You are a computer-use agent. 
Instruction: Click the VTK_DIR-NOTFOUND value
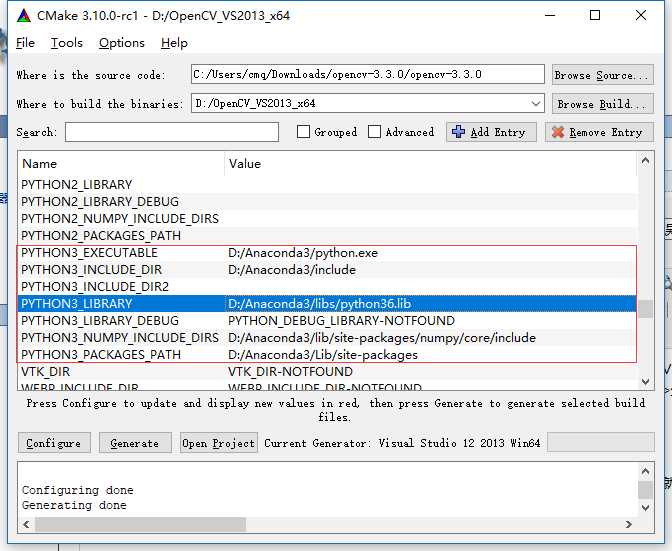pyautogui.click(x=291, y=372)
